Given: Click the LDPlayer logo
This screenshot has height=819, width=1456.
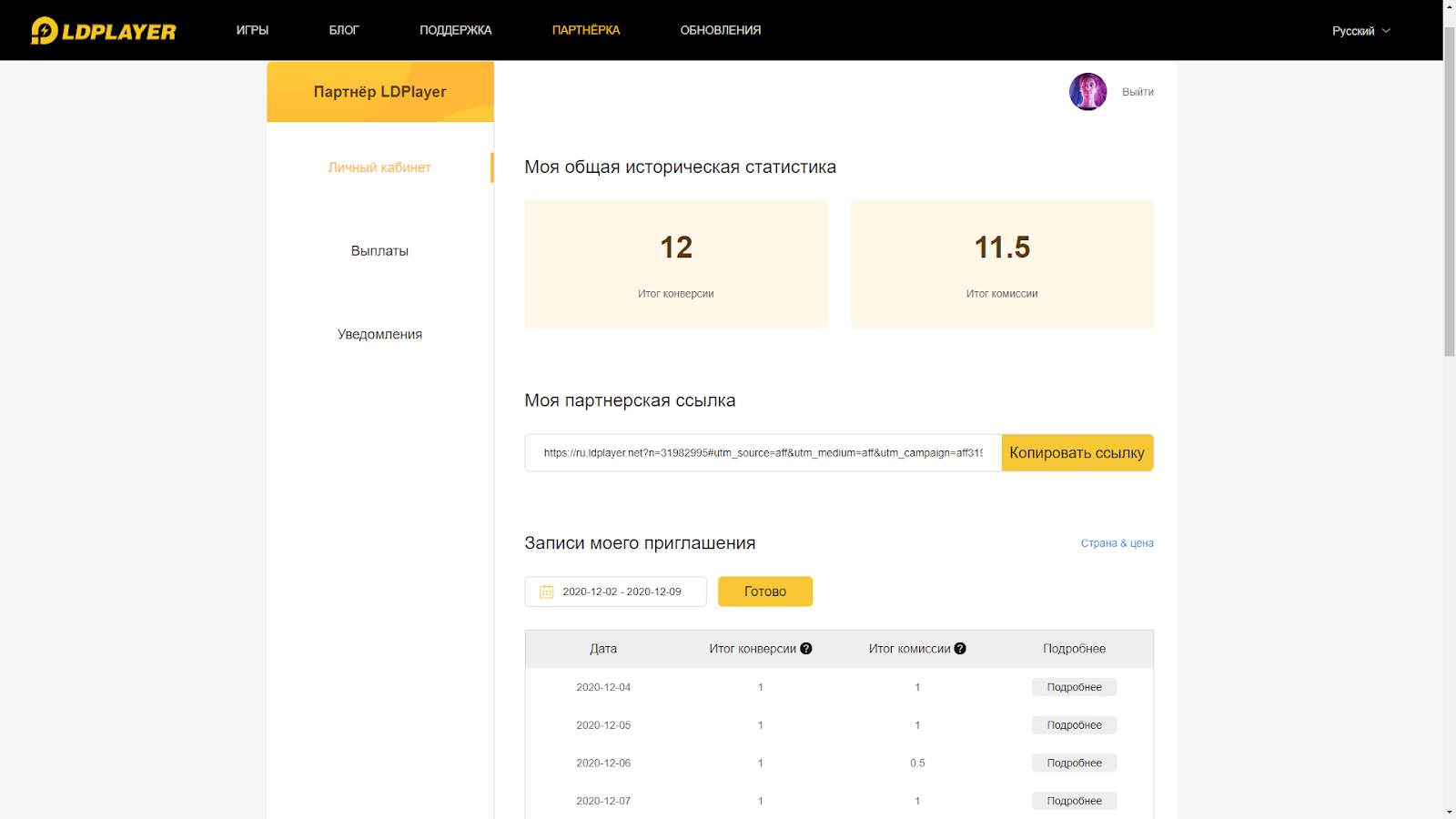Looking at the screenshot, I should [104, 31].
